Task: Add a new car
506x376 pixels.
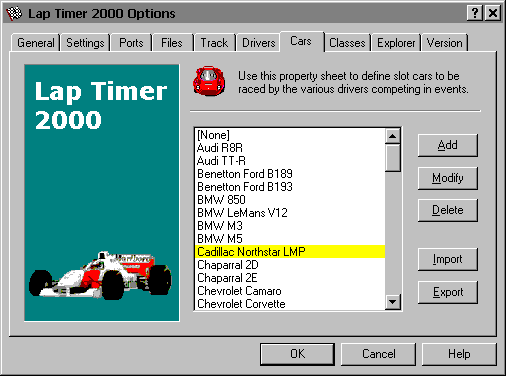Action: (448, 145)
